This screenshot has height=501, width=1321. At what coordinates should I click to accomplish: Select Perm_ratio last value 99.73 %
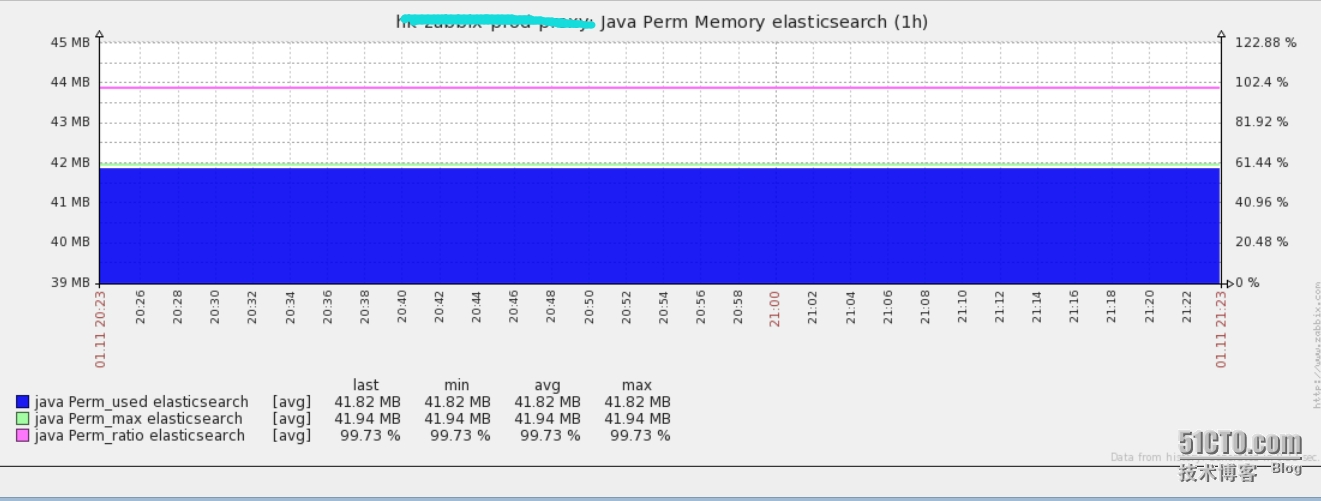(x=371, y=436)
